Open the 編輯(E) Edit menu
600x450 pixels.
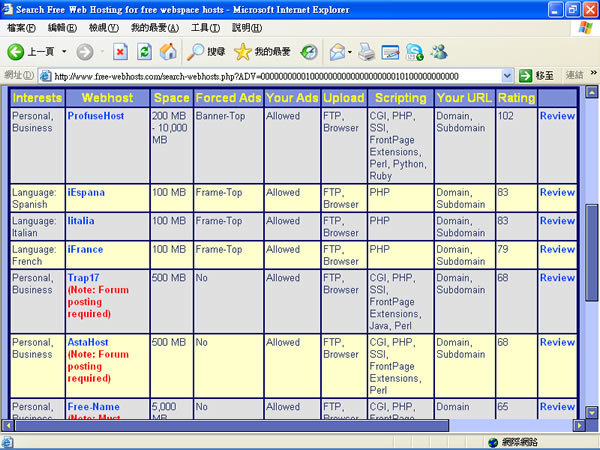(62, 28)
